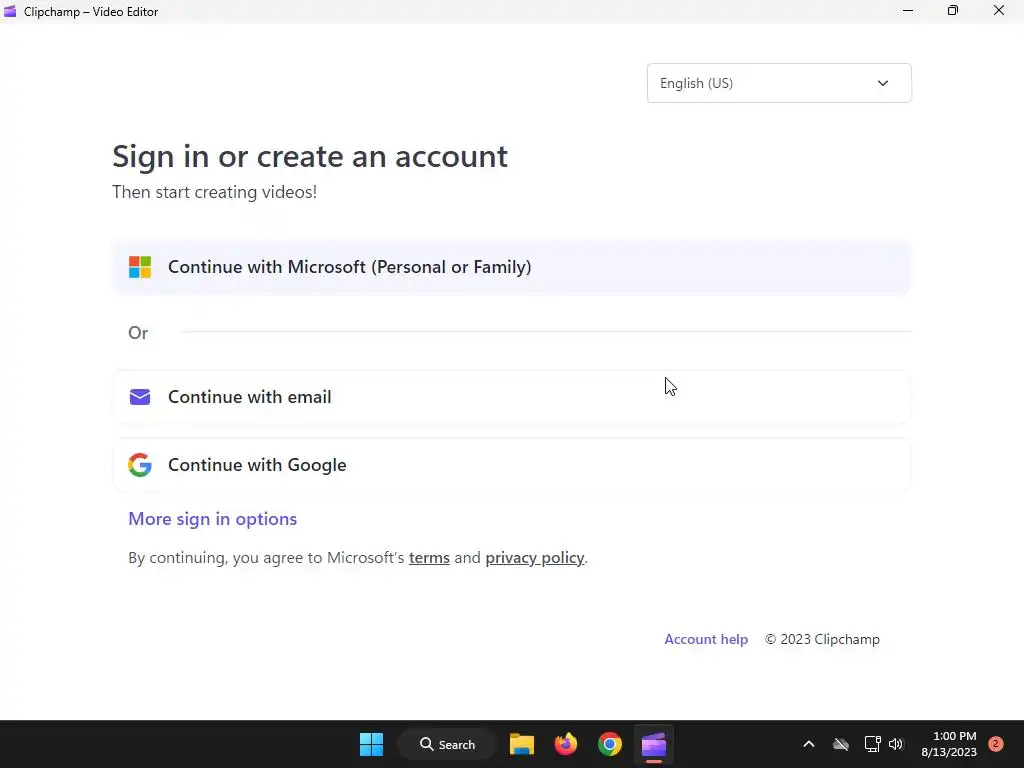Launch File Explorer from taskbar

(x=522, y=744)
